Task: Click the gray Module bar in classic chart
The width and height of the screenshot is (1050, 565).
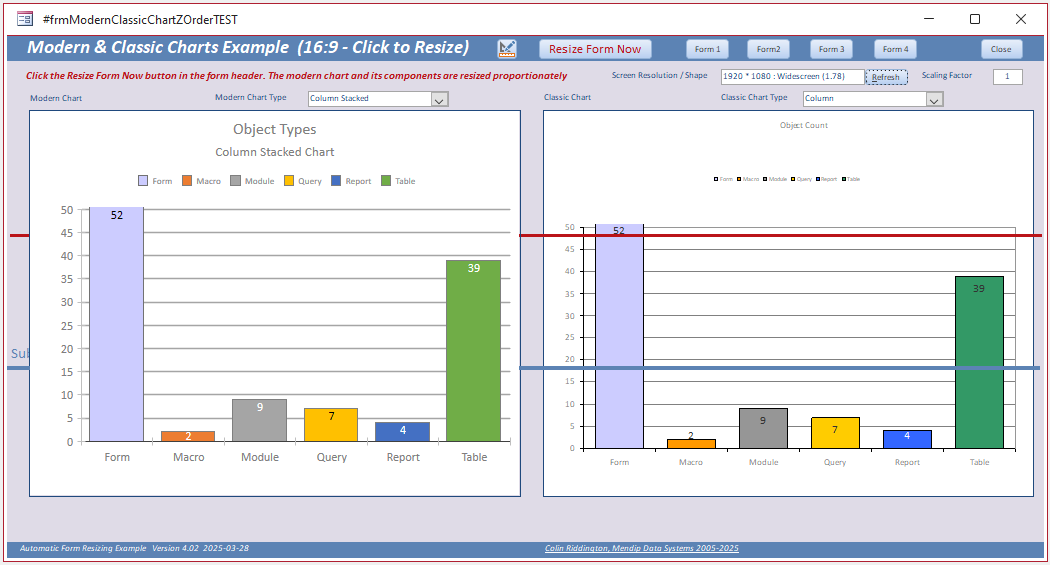Action: 763,428
